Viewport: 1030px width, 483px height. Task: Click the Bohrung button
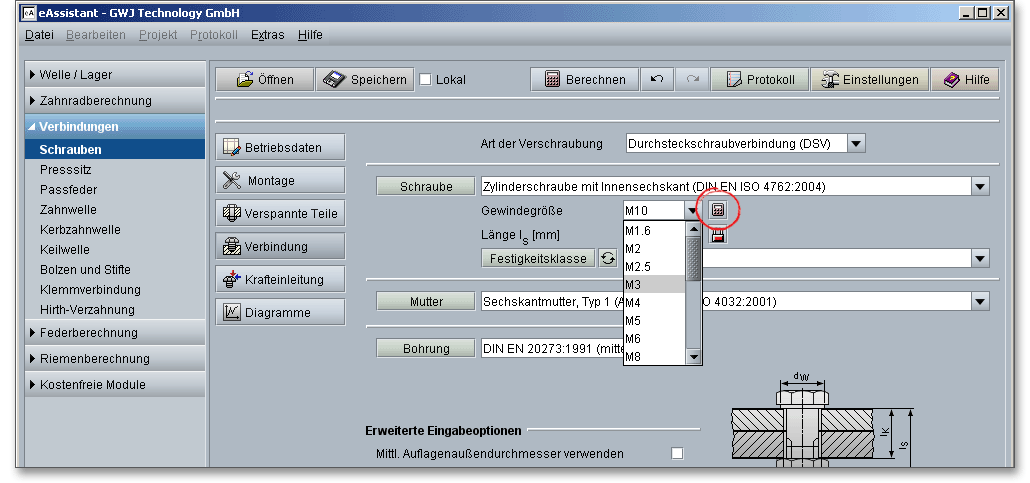click(x=426, y=348)
